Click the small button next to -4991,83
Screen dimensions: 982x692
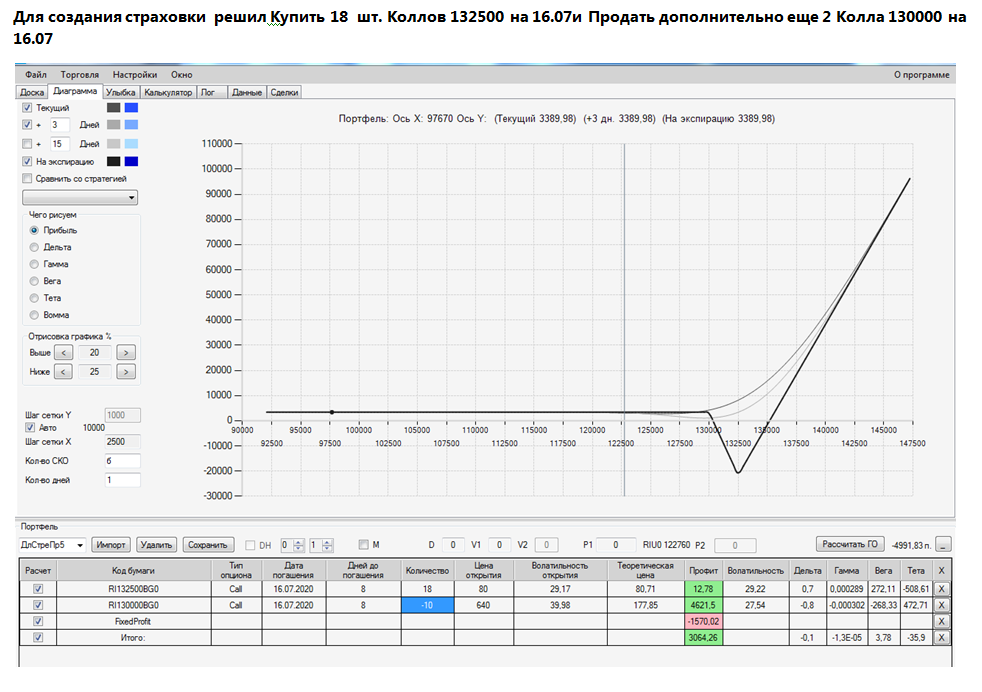pos(943,545)
